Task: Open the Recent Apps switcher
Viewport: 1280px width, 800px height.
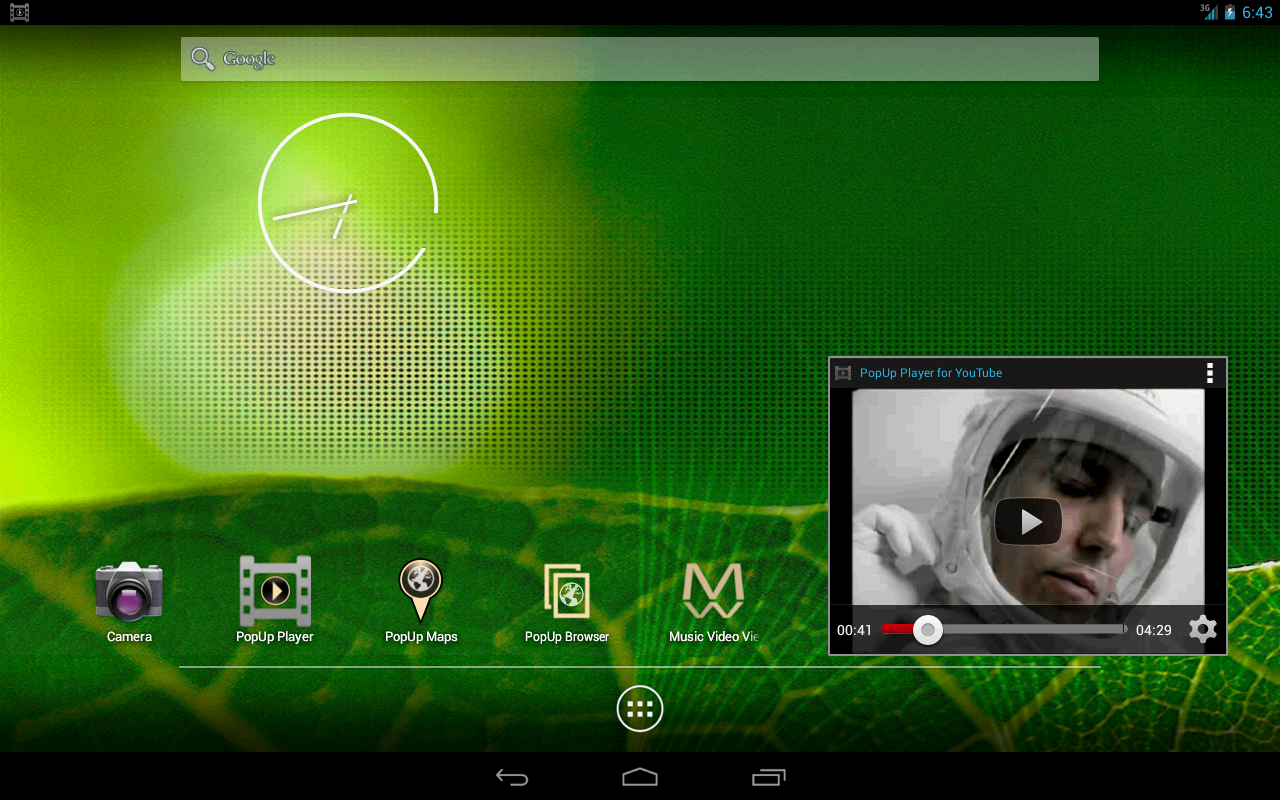Action: [x=769, y=777]
